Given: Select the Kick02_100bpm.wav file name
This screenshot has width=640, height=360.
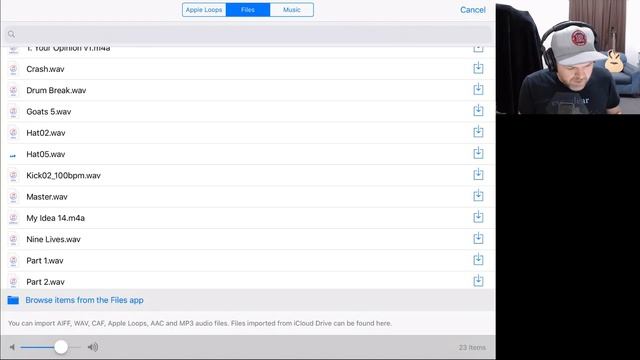Looking at the screenshot, I should click(x=63, y=176).
